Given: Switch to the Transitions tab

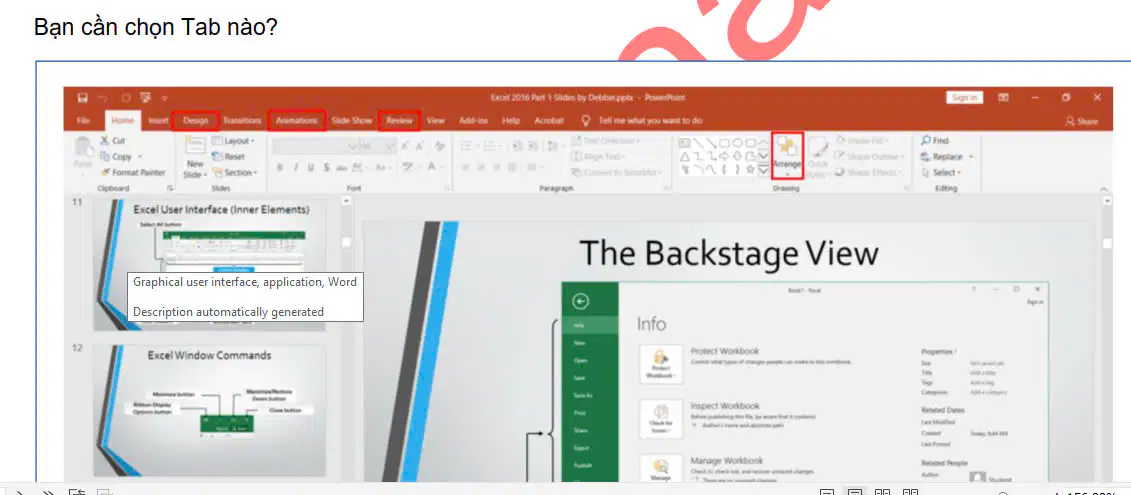Looking at the screenshot, I should (x=242, y=121).
